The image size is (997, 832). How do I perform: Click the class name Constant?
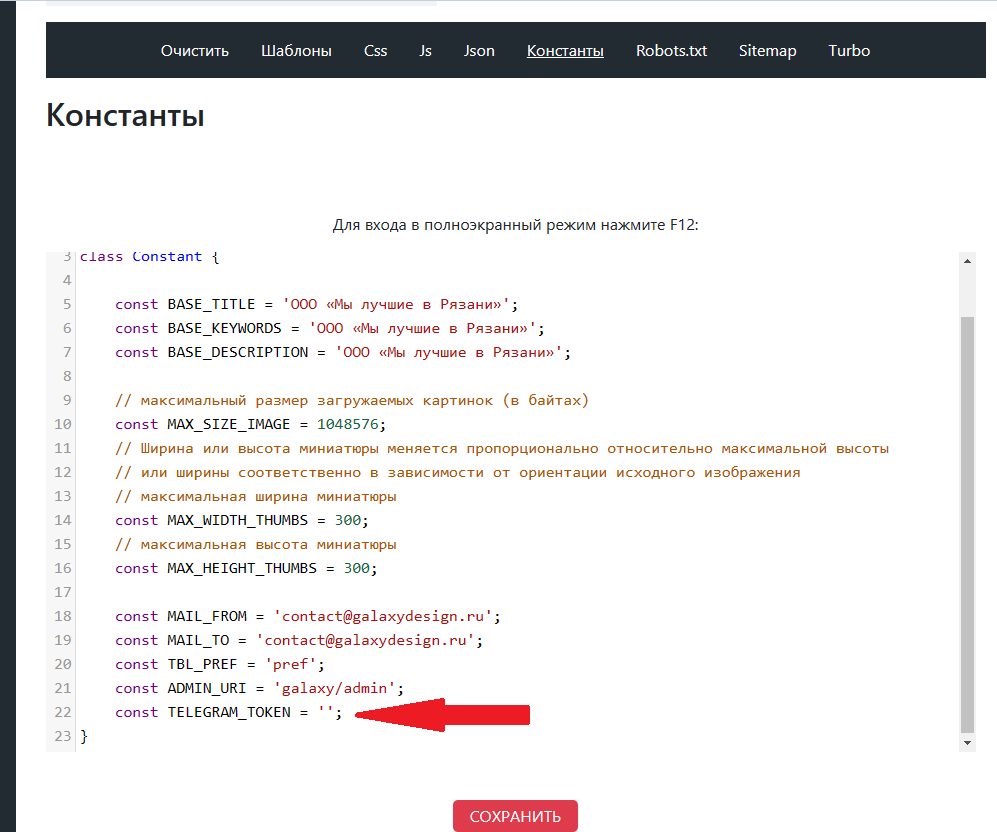[x=167, y=257]
